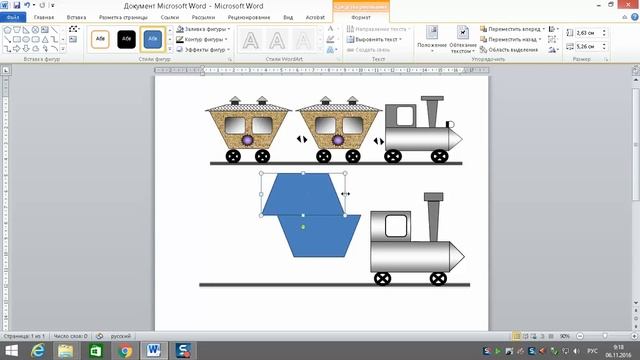Viewport: 640px width, 360px height.
Task: Open the Selection Pane (Область выделения)
Action: pos(509,50)
